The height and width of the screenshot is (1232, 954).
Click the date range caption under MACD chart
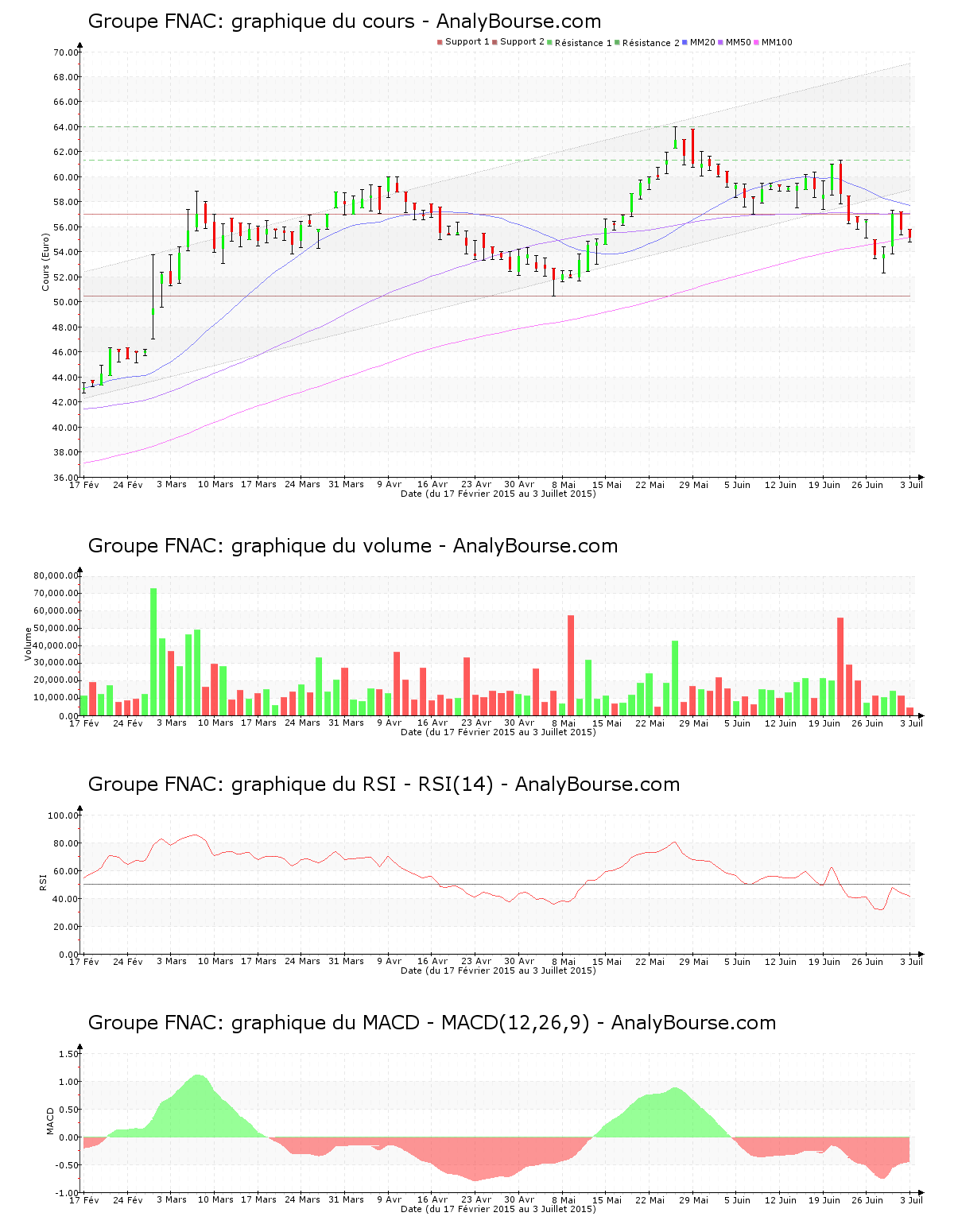tap(498, 1209)
